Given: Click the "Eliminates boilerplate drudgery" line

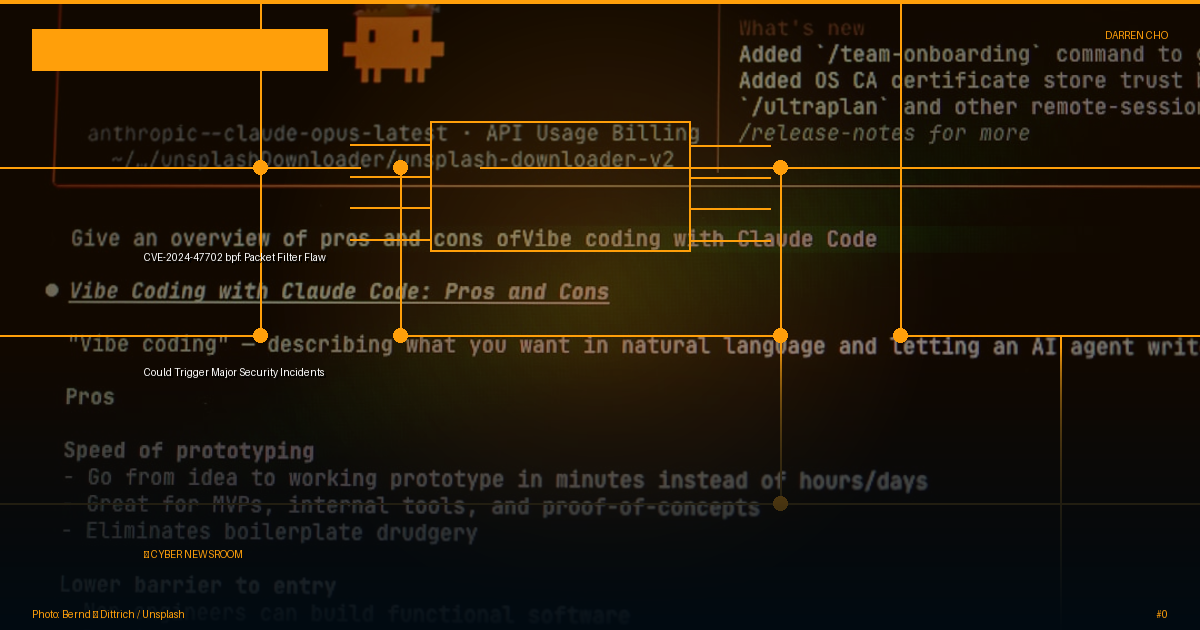Looking at the screenshot, I should tap(270, 532).
